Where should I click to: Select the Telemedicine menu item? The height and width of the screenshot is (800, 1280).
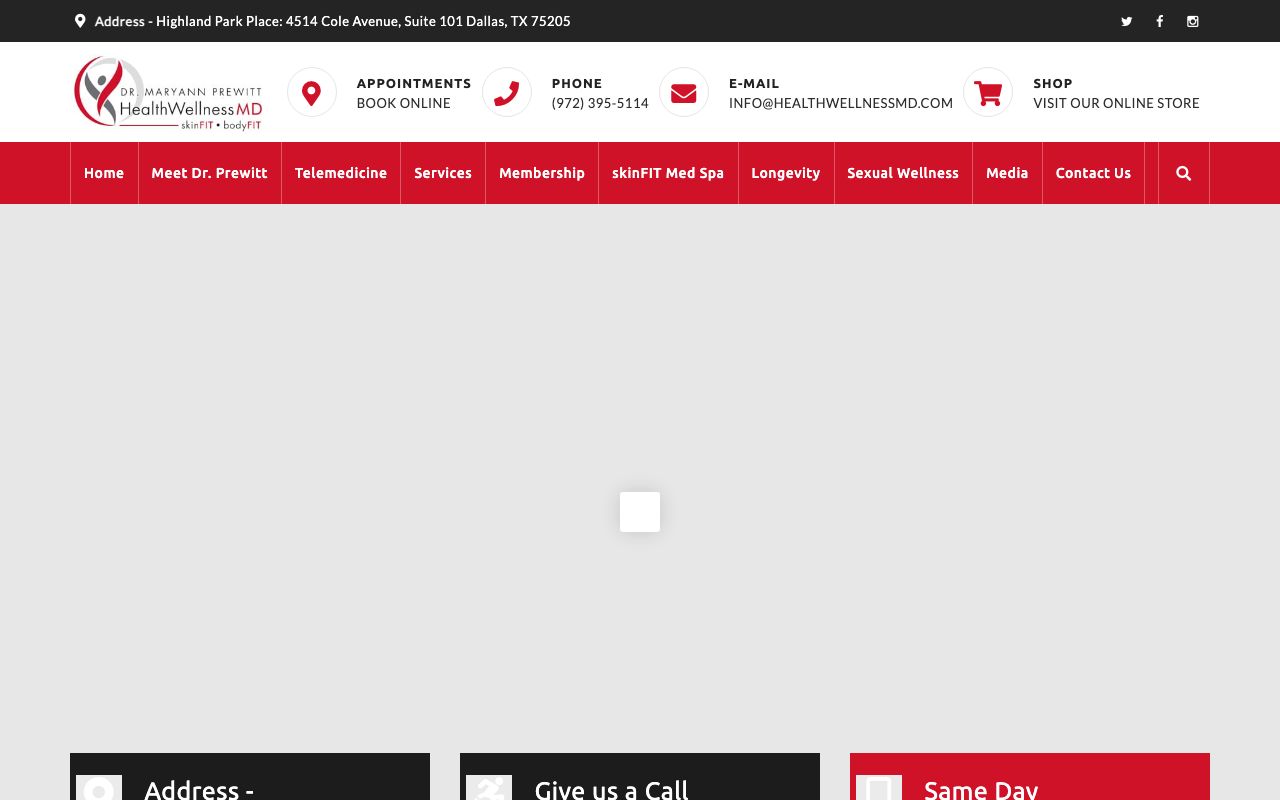tap(340, 173)
